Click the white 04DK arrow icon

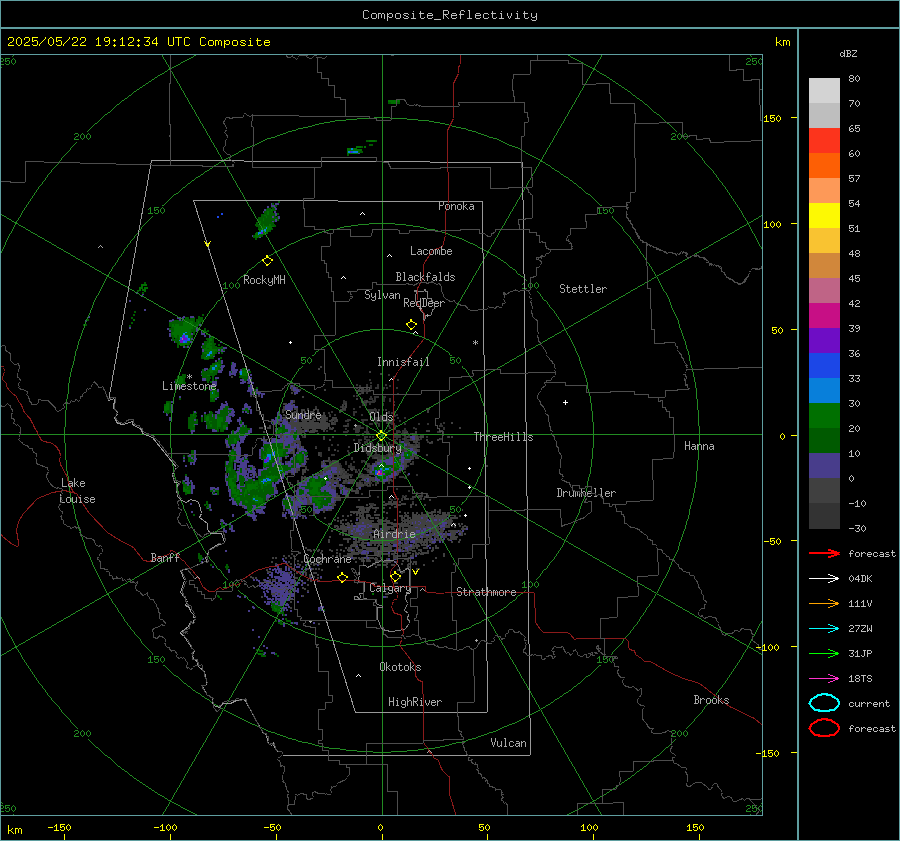[x=824, y=579]
